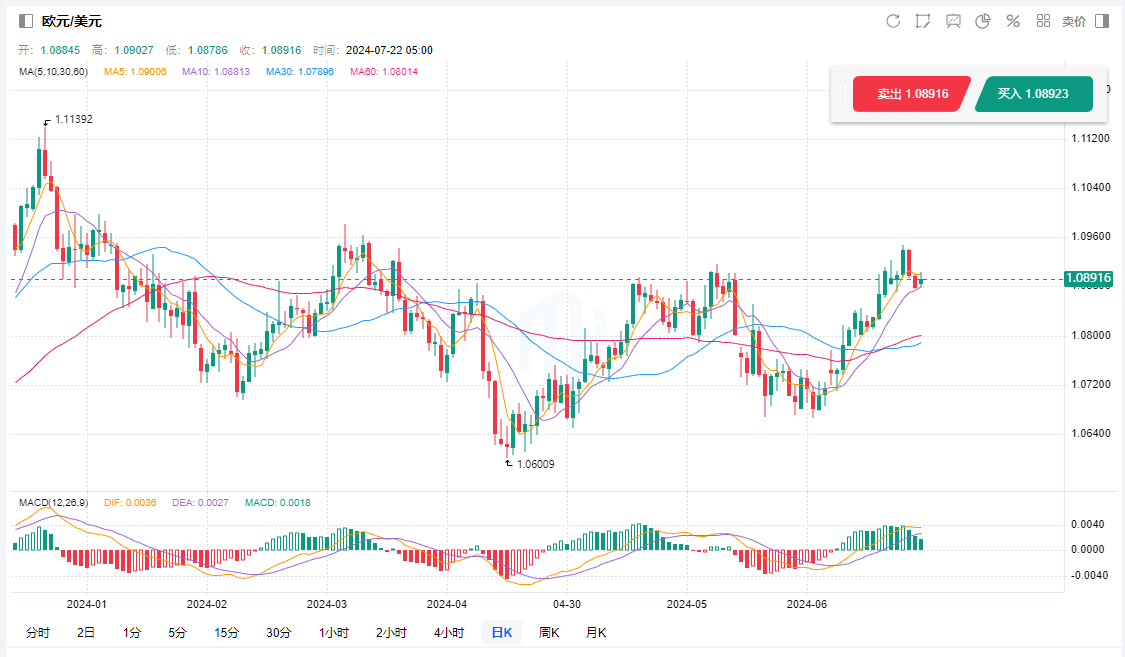Select the 周K weekly candlestick tab

(x=549, y=632)
